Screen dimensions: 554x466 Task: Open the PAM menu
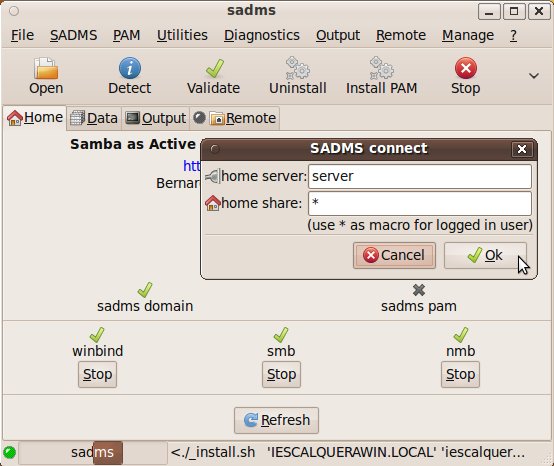coord(126,35)
